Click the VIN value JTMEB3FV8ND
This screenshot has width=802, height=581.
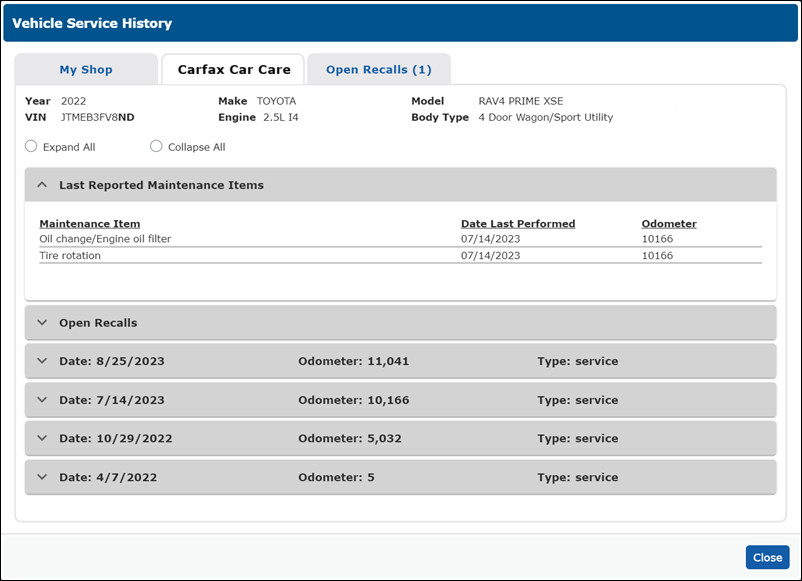(97, 117)
